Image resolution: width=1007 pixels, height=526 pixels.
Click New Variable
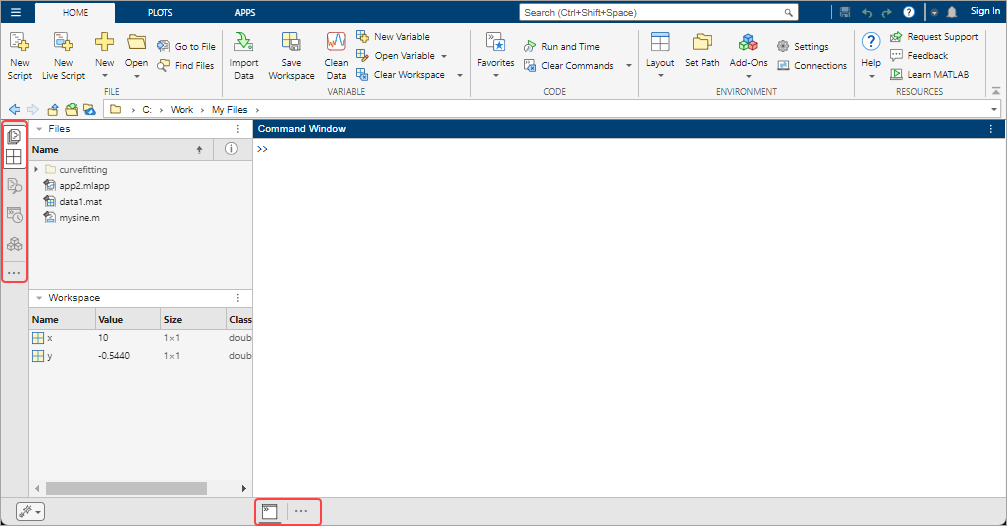(x=393, y=37)
